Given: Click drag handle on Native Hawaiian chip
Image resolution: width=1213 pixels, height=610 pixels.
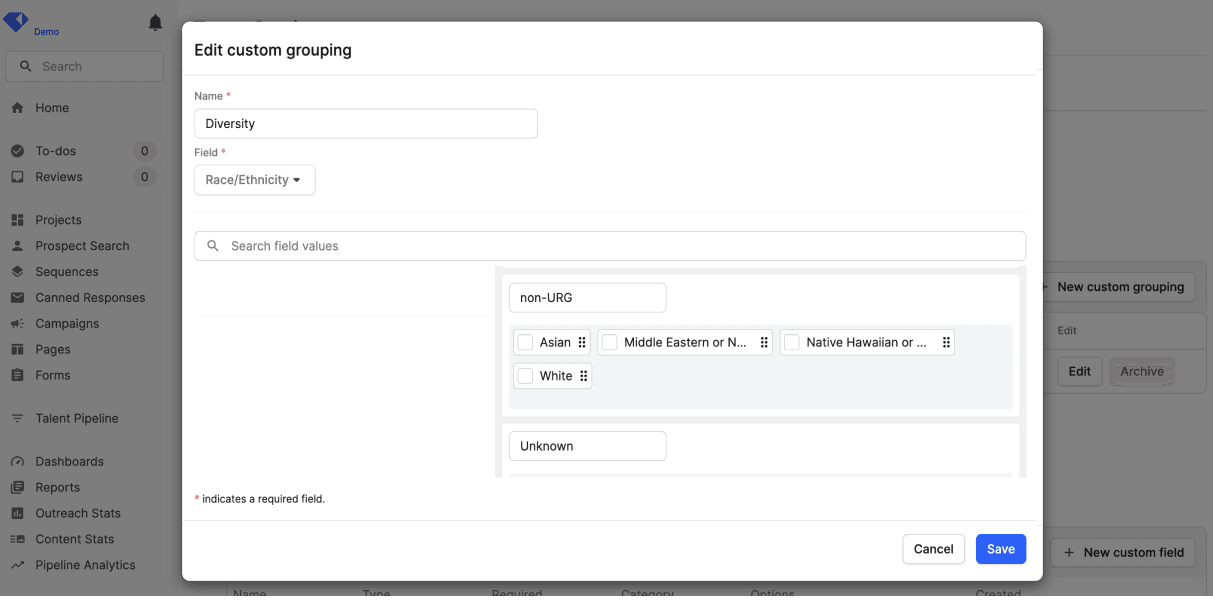Looking at the screenshot, I should click(x=946, y=342).
